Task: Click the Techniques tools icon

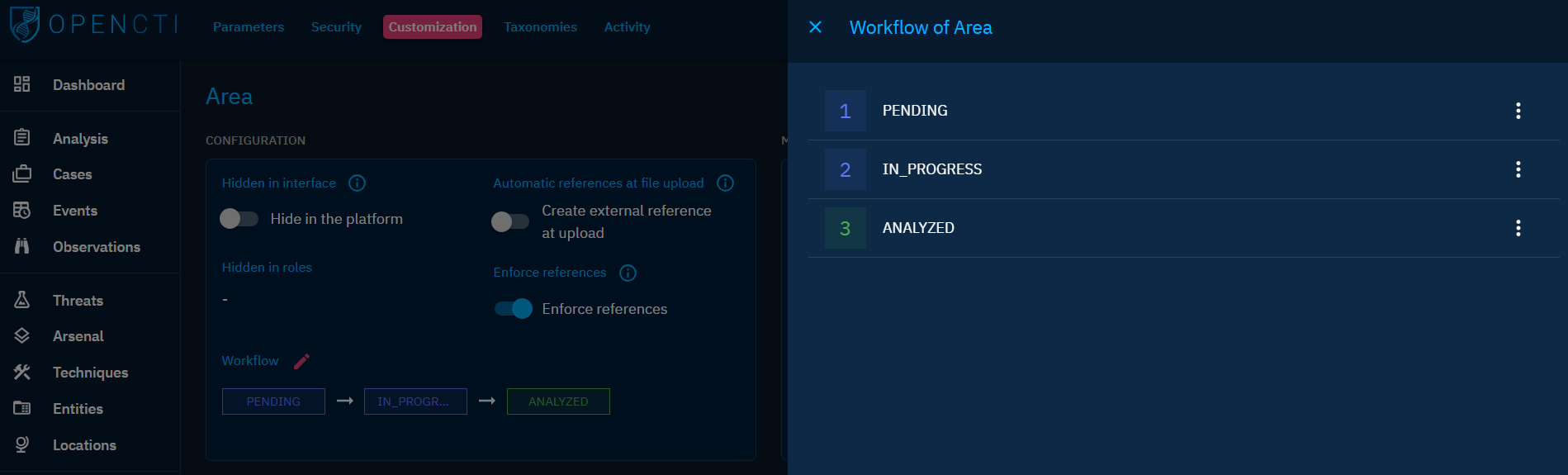Action: pos(22,373)
